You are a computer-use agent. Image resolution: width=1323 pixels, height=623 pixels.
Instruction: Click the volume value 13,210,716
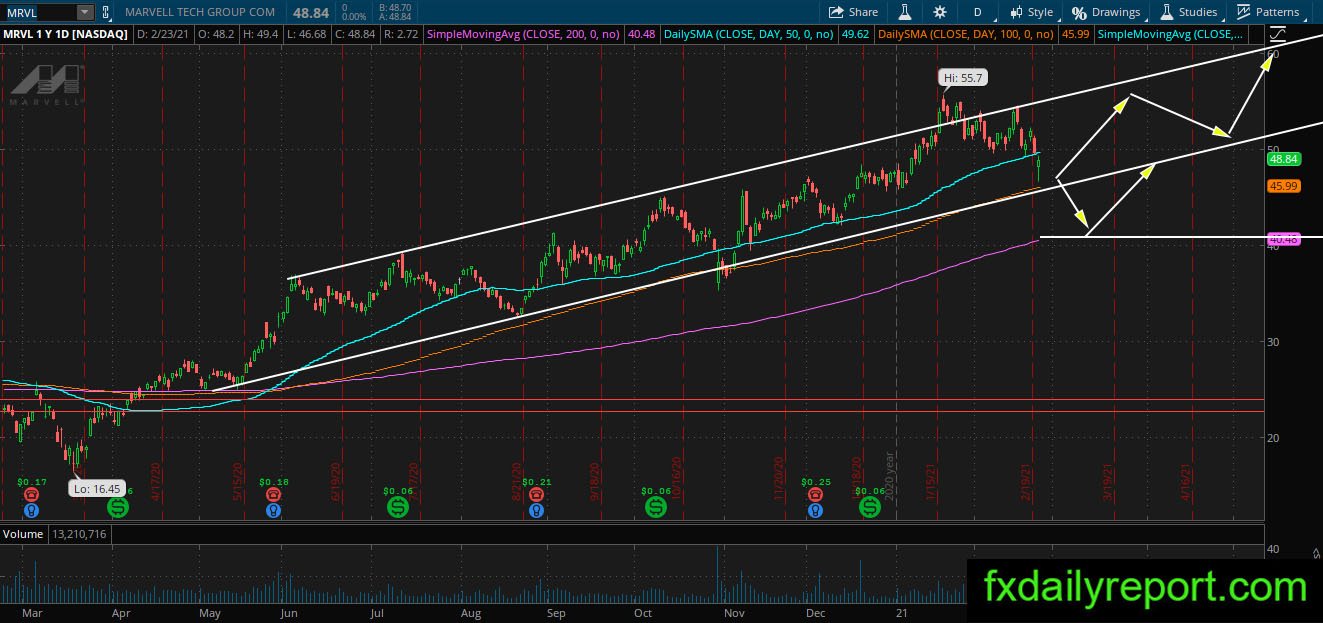[78, 534]
